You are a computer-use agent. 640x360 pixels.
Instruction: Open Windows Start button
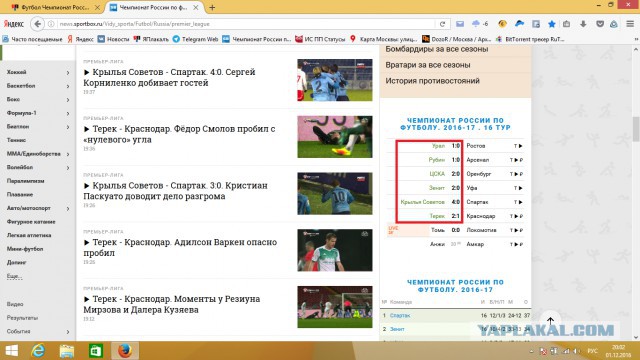click(11, 351)
